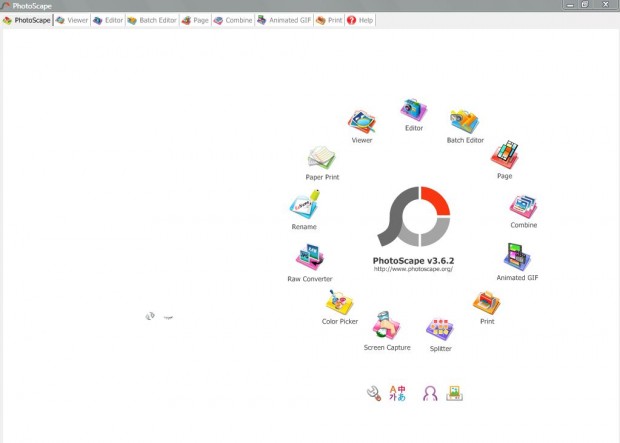Launch the Editor camera icon in the circle
Viewport: 620px width, 443px height.
(414, 110)
